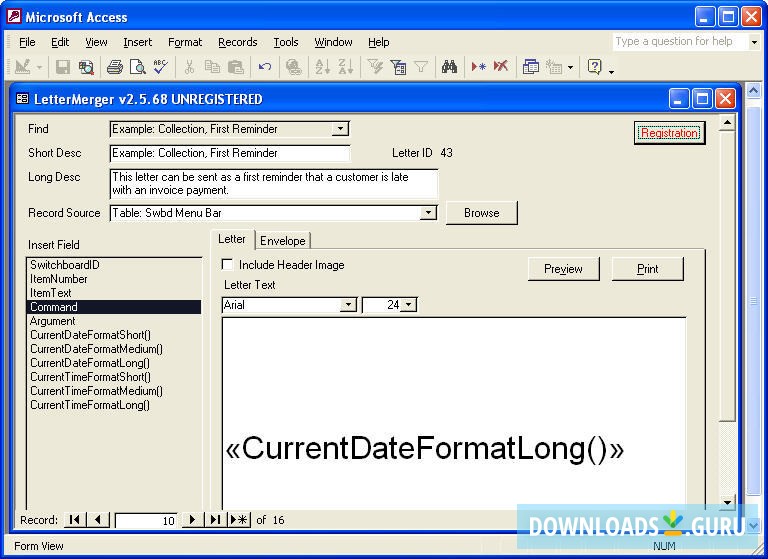
Task: Select SwitchboardID in Insert Field list
Action: [114, 265]
